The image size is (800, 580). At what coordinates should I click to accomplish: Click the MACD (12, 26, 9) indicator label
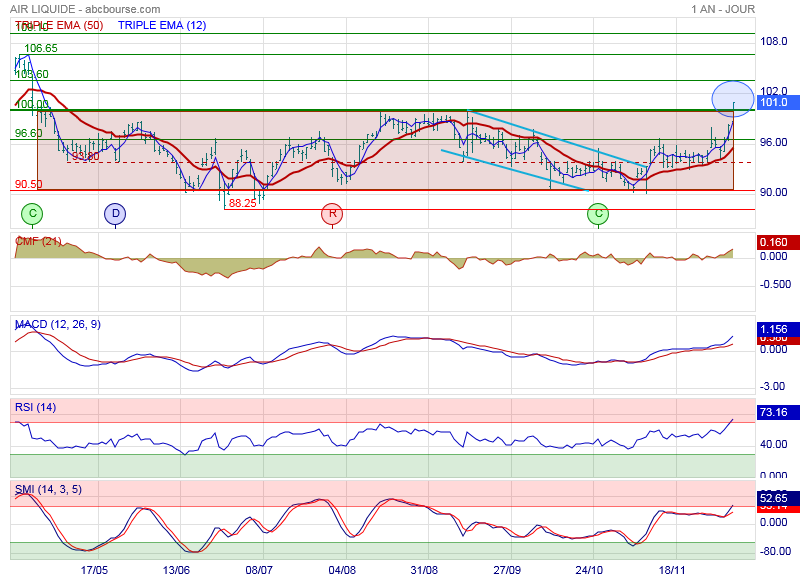pyautogui.click(x=57, y=325)
